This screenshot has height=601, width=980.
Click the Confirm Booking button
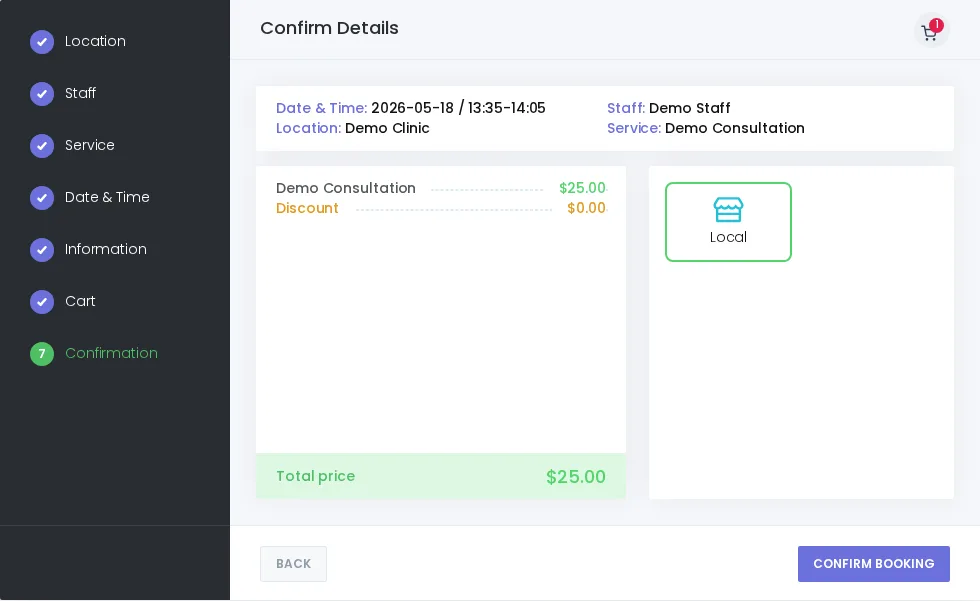pos(874,564)
